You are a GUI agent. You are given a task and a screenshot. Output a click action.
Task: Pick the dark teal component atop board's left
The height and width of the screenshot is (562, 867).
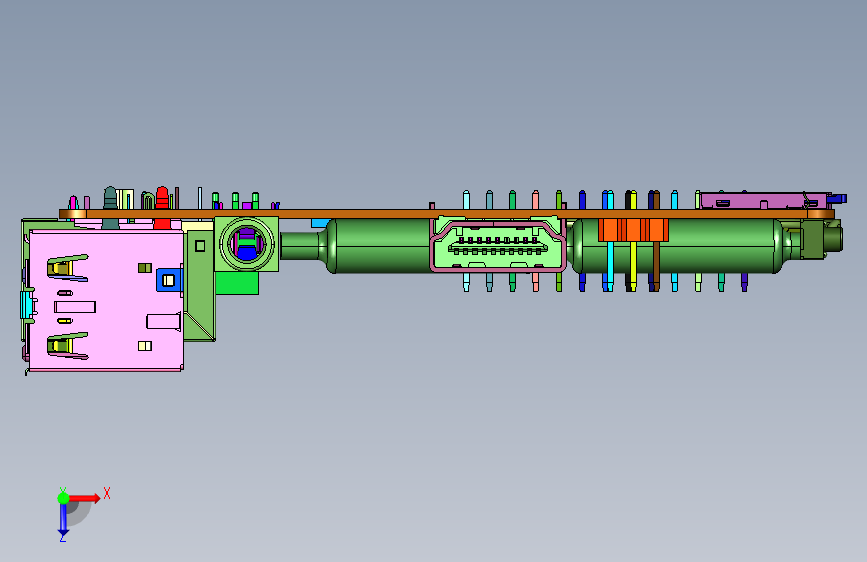[111, 198]
